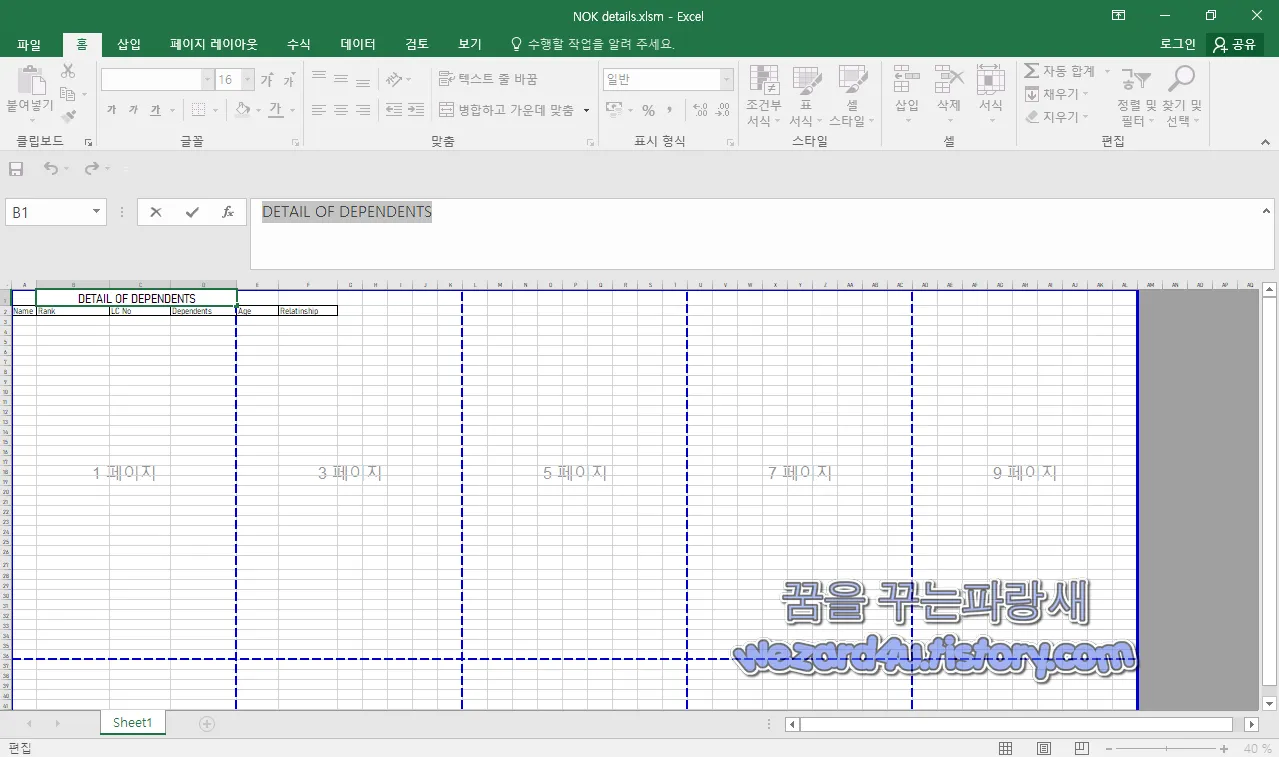Click the decrease decimal icon
The width and height of the screenshot is (1279, 757).
pos(722,110)
